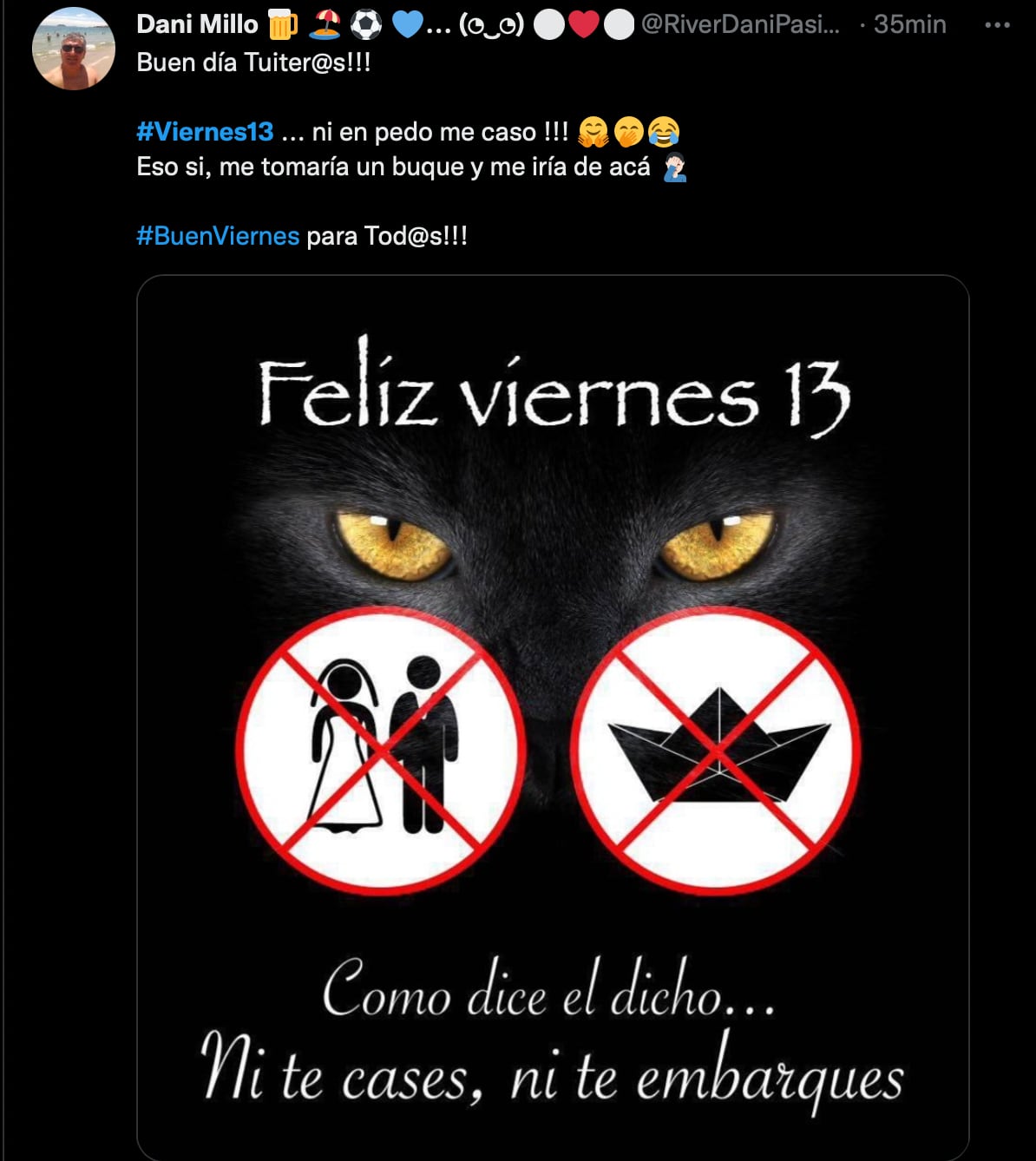Click the laughing-crying emoji in the tweet
The image size is (1036, 1161).
[x=663, y=132]
